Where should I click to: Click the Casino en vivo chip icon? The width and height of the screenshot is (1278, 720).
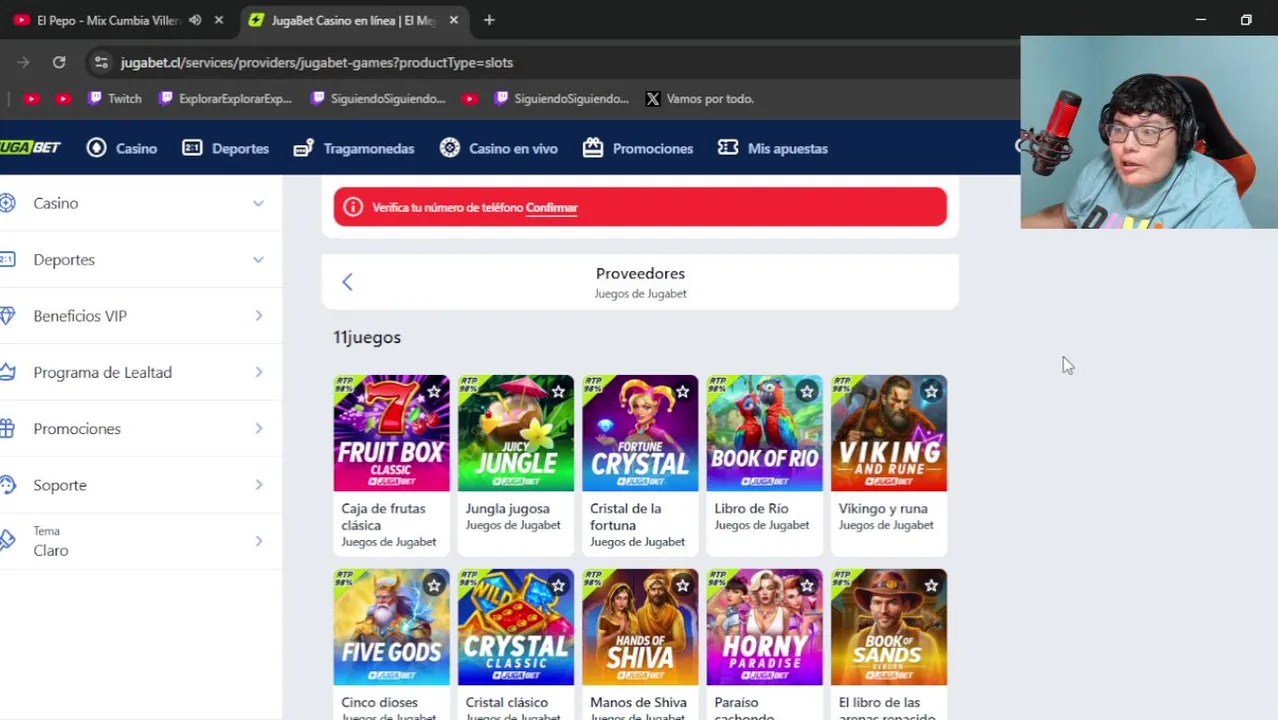[x=450, y=148]
